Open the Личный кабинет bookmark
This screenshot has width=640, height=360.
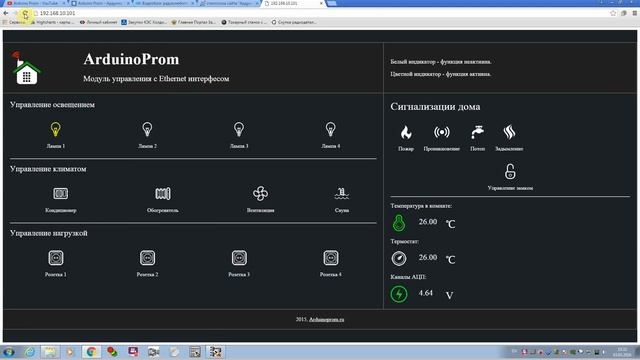click(x=98, y=22)
